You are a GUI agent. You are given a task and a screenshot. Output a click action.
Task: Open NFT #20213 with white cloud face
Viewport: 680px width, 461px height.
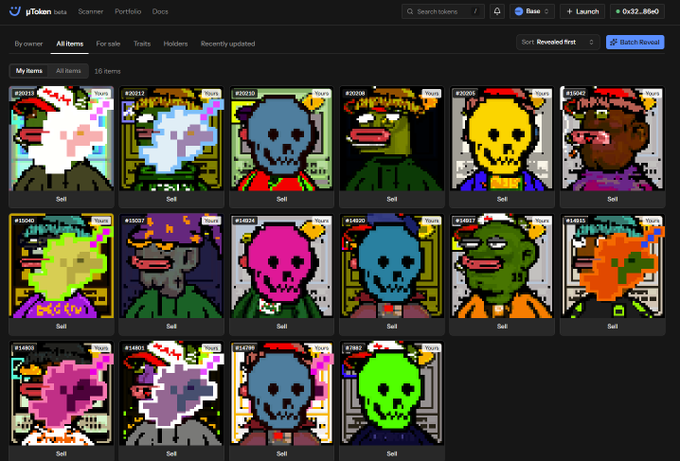[x=61, y=138]
